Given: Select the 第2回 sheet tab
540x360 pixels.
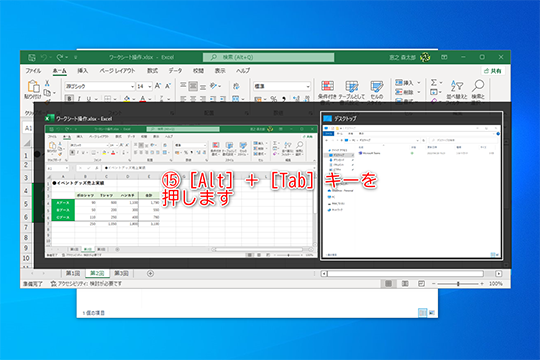Looking at the screenshot, I should point(97,273).
